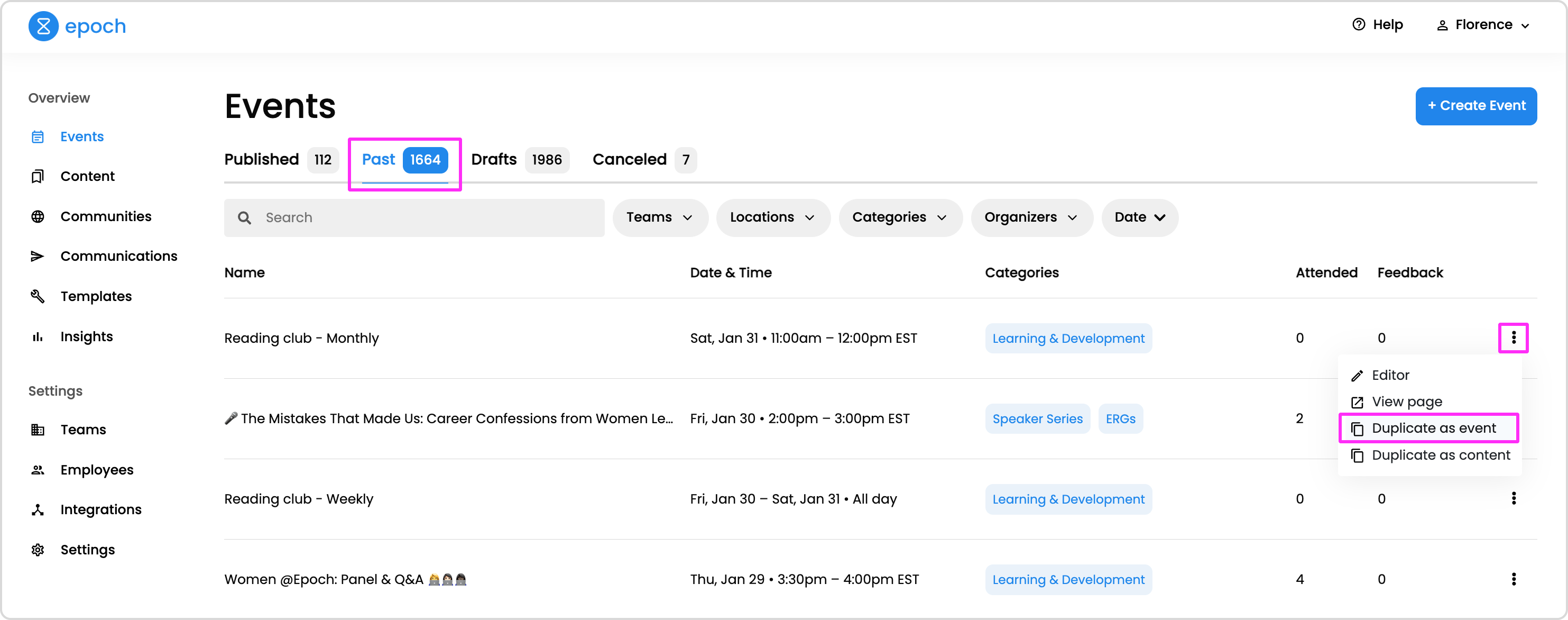Click the Create Event button
This screenshot has width=1568, height=620.
(1475, 106)
